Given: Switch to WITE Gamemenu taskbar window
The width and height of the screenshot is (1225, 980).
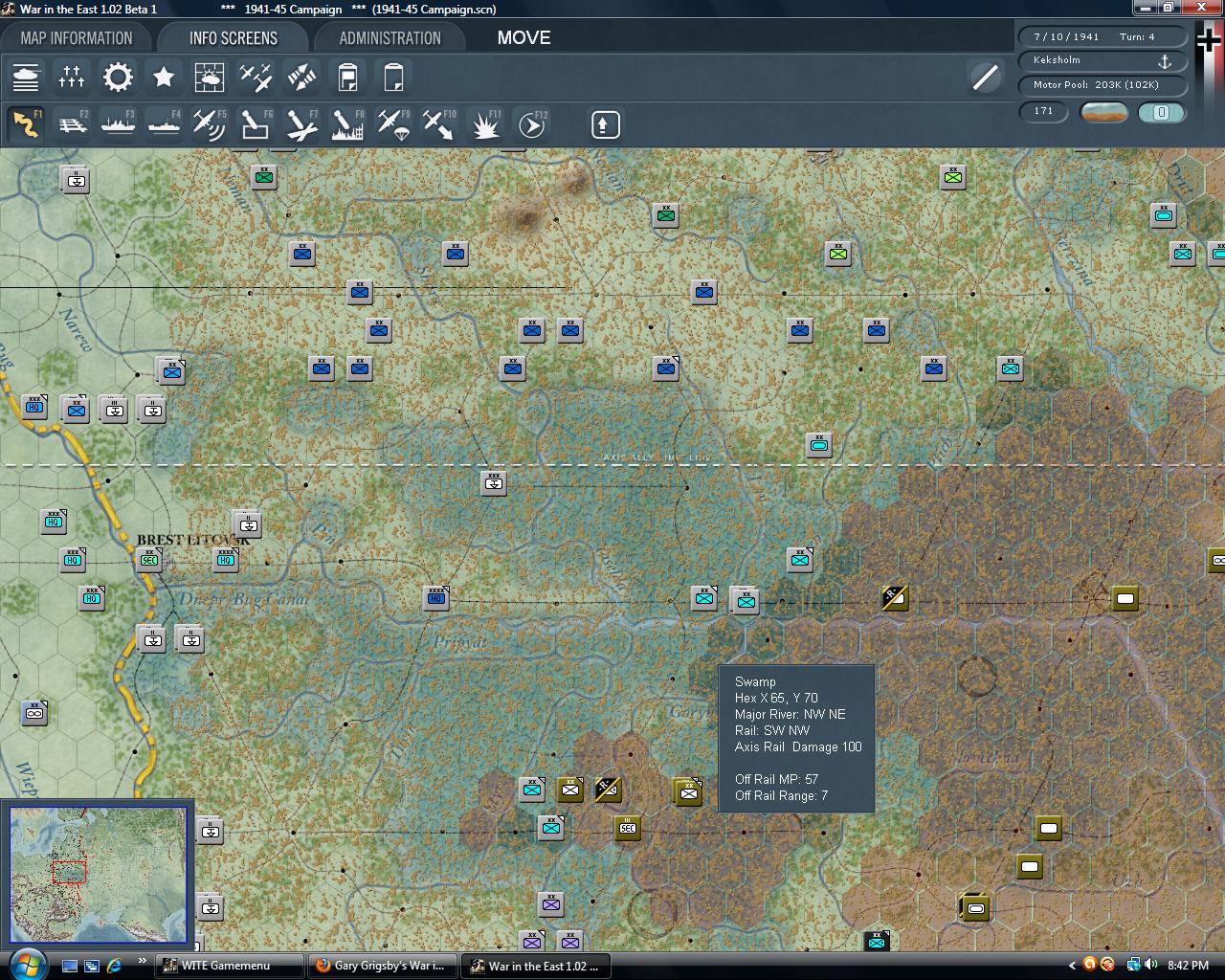Looking at the screenshot, I should 231,966.
